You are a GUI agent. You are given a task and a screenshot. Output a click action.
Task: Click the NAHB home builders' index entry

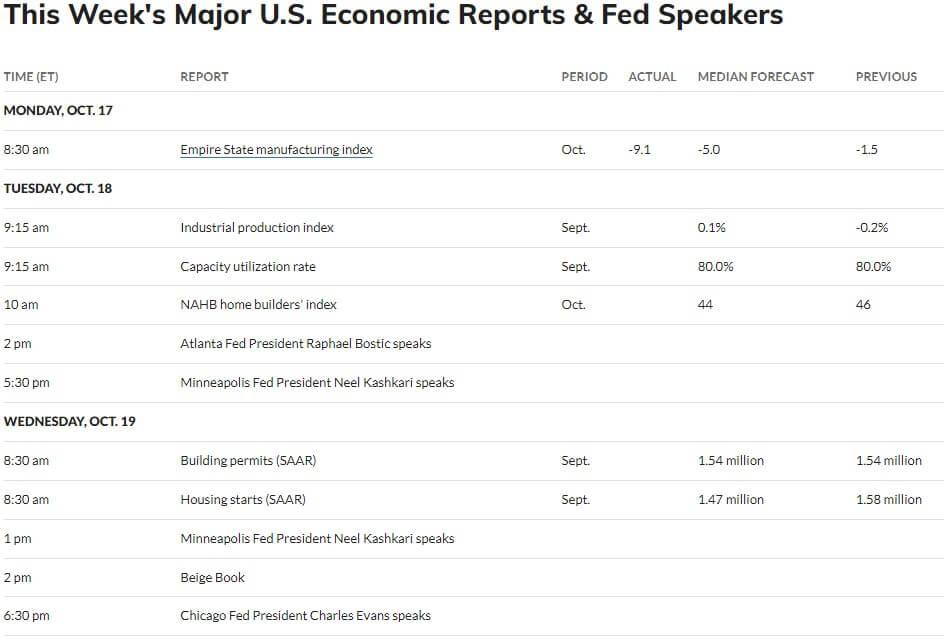(x=258, y=305)
